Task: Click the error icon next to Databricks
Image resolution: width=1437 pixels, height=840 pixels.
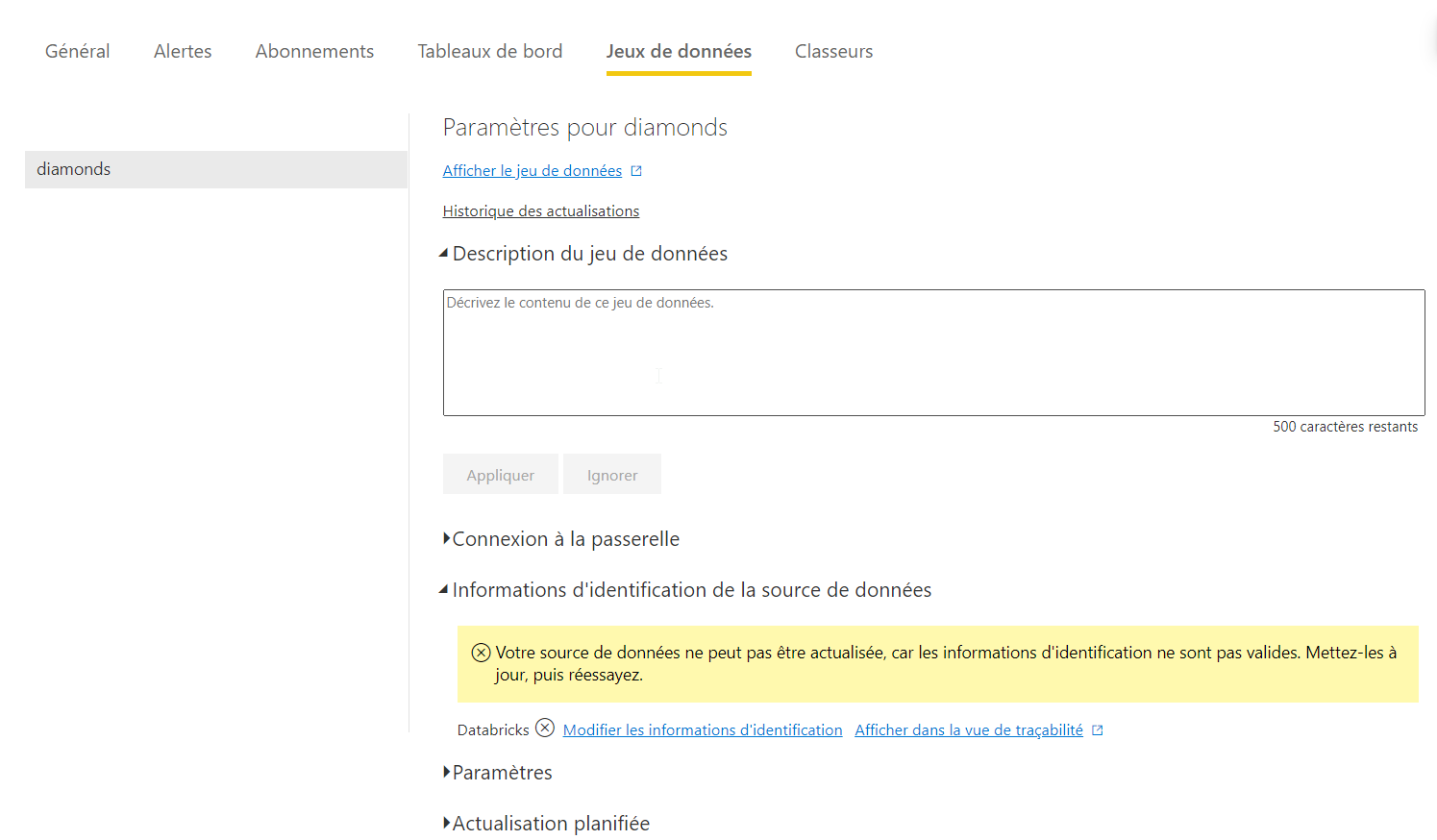Action: tap(545, 729)
